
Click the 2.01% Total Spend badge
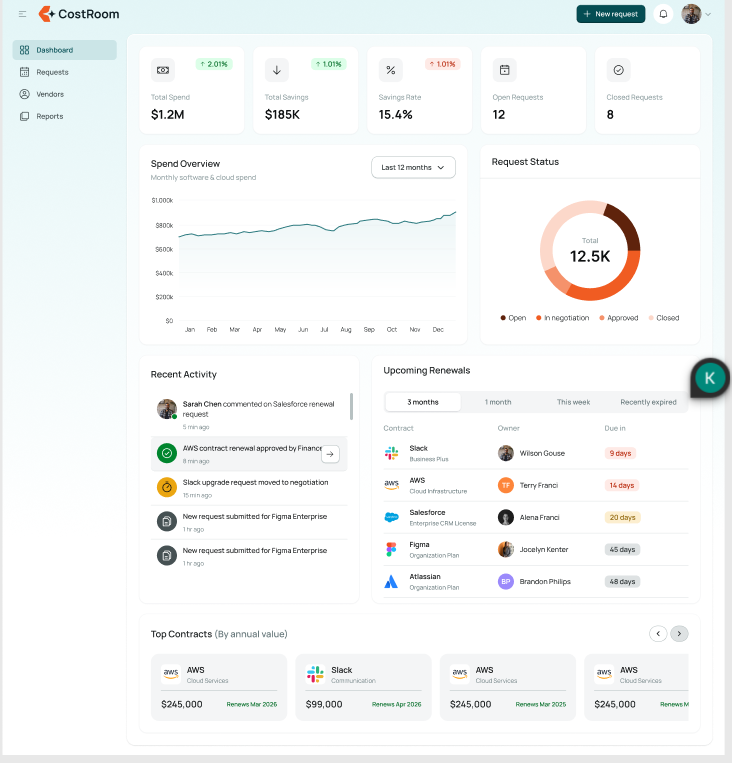click(x=214, y=64)
